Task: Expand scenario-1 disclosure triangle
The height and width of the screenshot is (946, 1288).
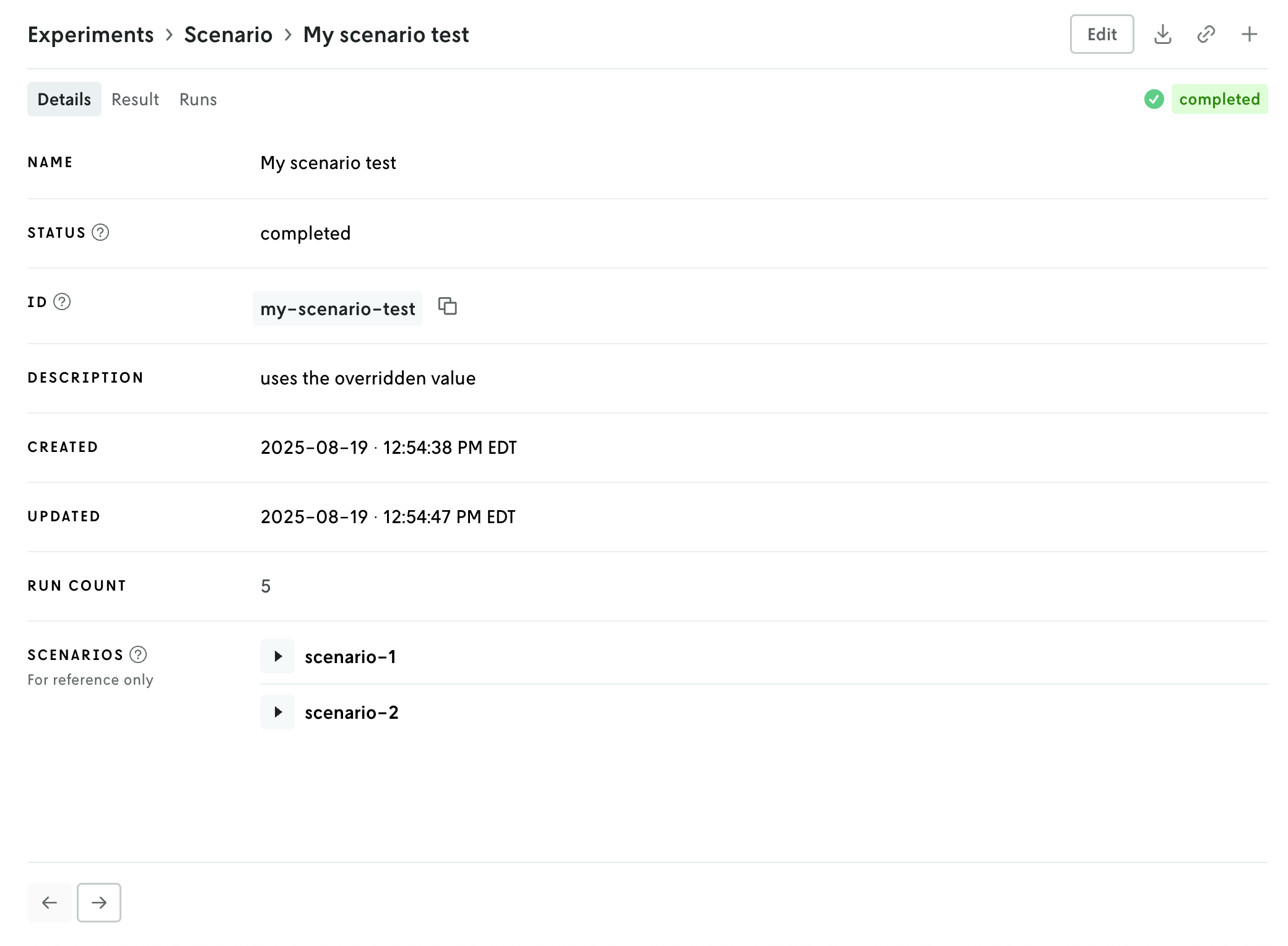Action: (277, 656)
